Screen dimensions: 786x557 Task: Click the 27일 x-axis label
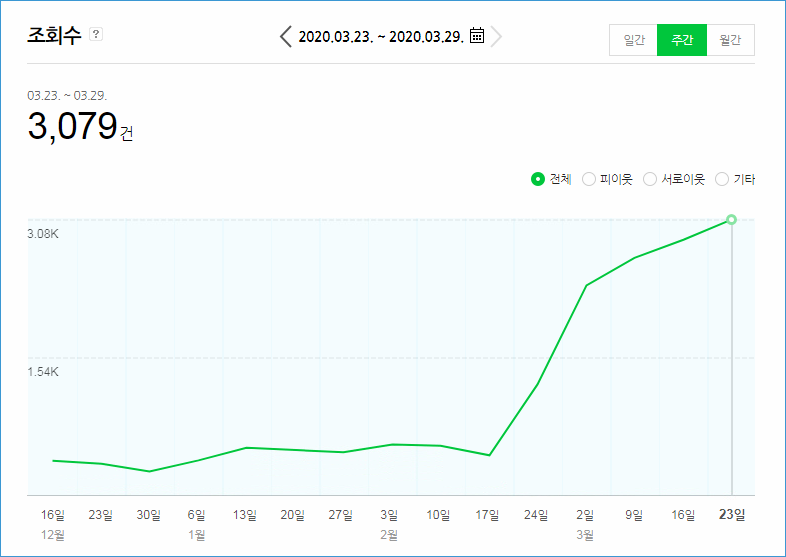[x=341, y=514]
